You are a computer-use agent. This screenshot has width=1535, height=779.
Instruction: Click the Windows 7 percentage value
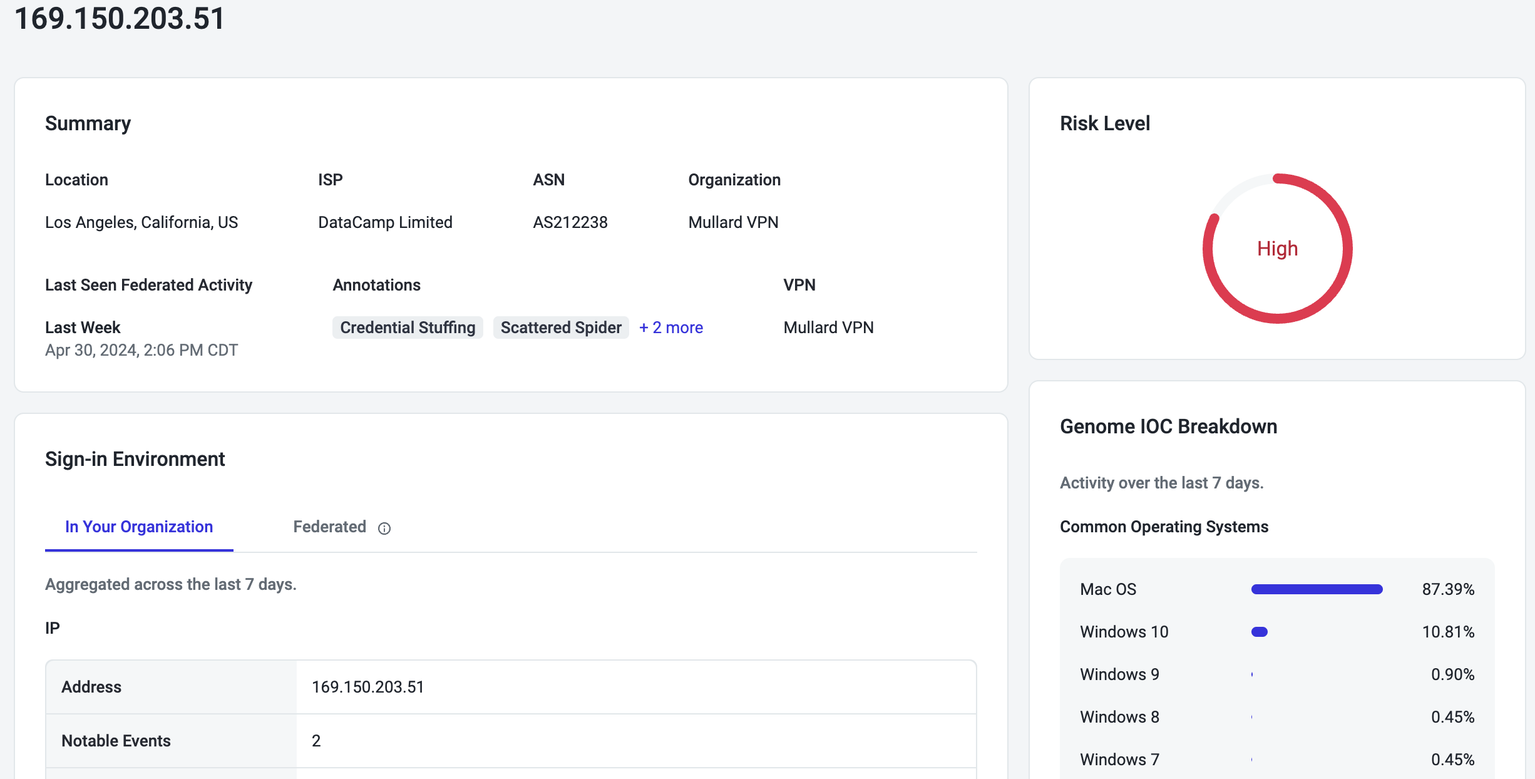pos(1452,760)
